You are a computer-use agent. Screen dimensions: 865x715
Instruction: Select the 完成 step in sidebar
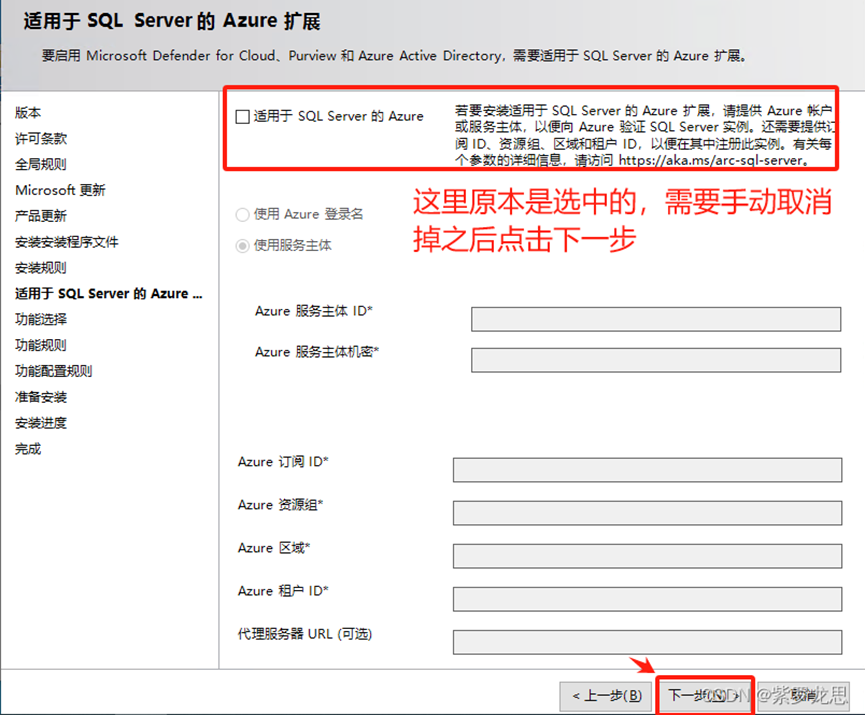[28, 449]
